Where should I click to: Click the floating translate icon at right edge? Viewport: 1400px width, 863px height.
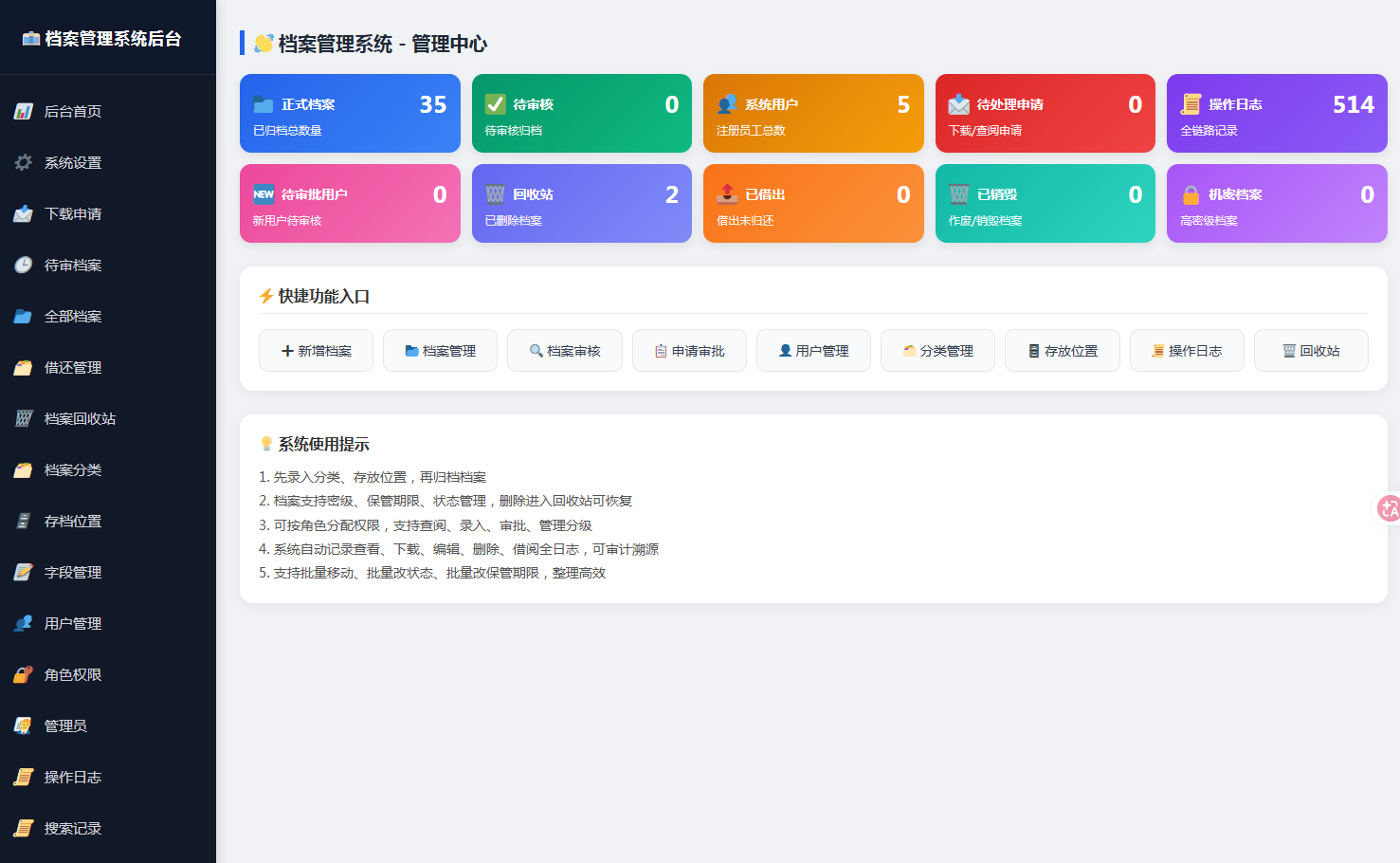point(1389,508)
